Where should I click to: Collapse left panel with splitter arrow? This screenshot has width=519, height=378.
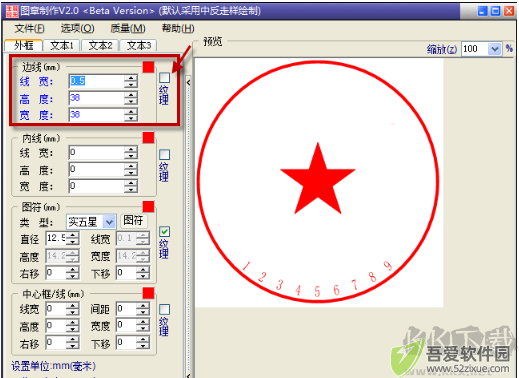[x=188, y=82]
